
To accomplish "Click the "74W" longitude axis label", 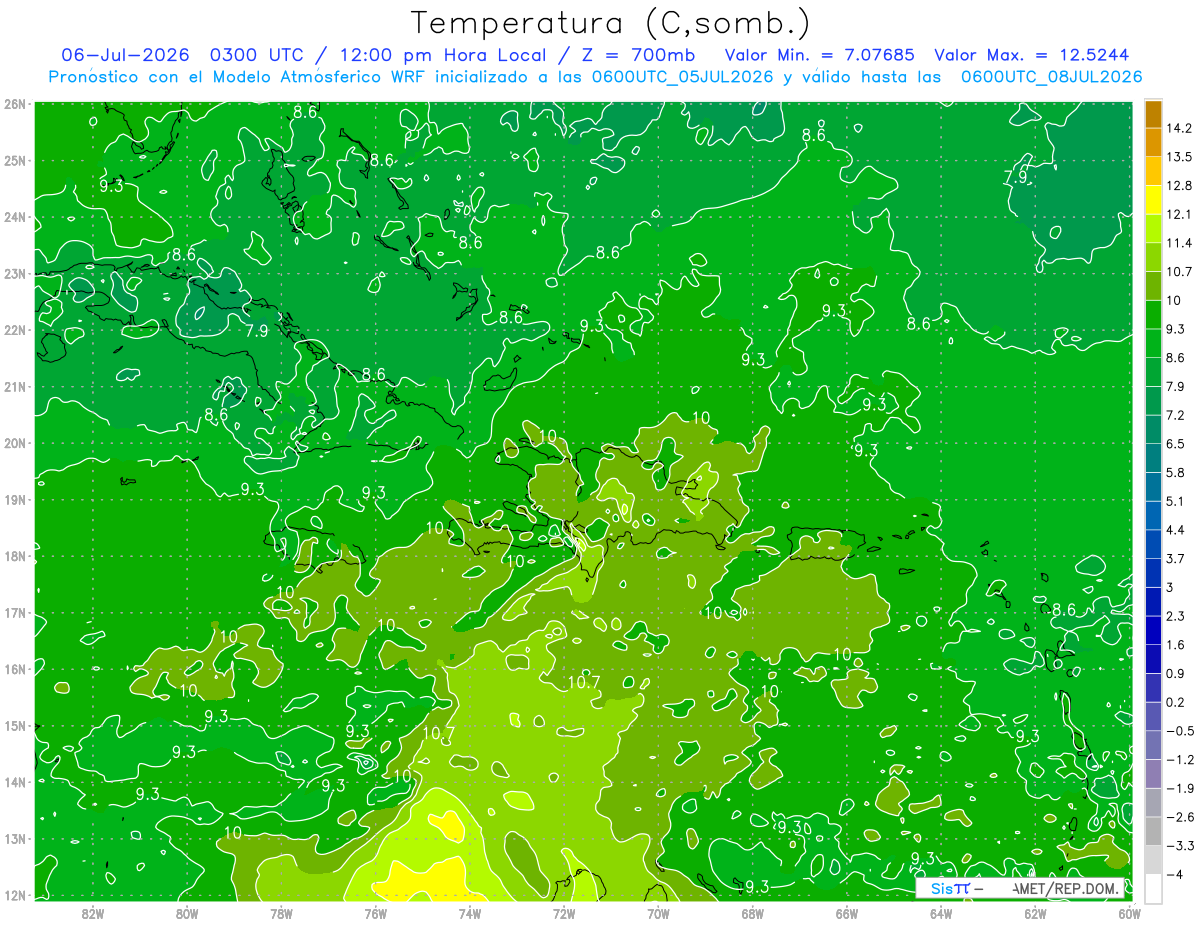I will [x=469, y=913].
